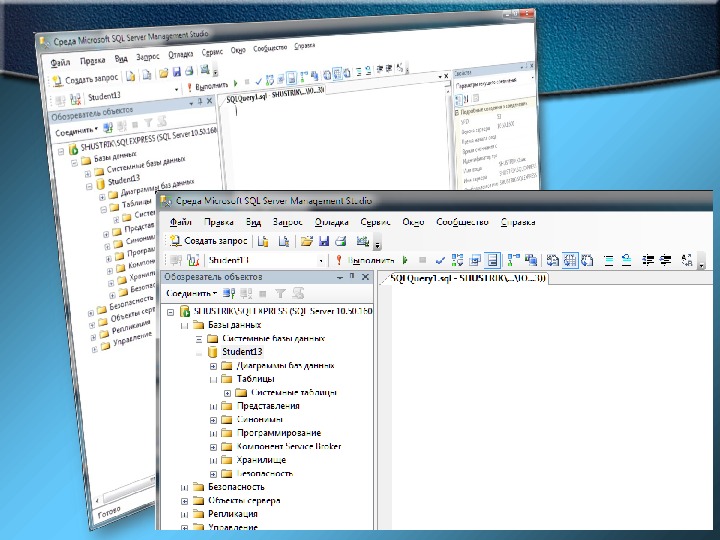The image size is (720, 540).
Task: Click Open File icon in back window toolbar
Action: (x=163, y=73)
